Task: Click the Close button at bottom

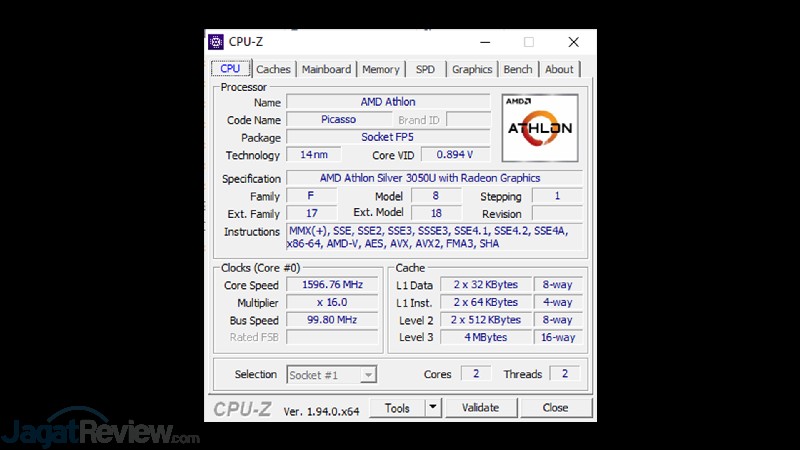Action: [555, 408]
